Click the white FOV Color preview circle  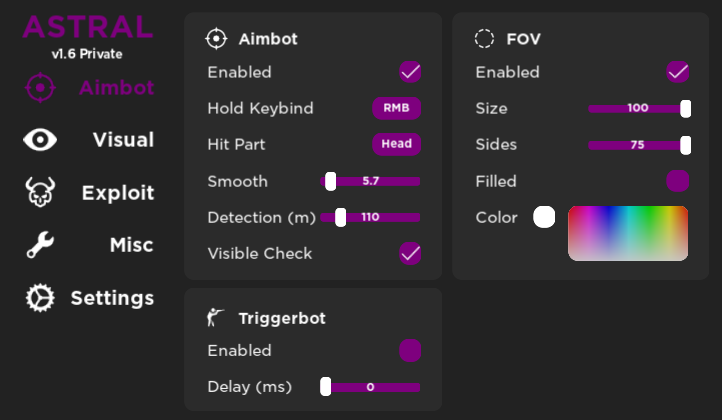[x=544, y=217]
